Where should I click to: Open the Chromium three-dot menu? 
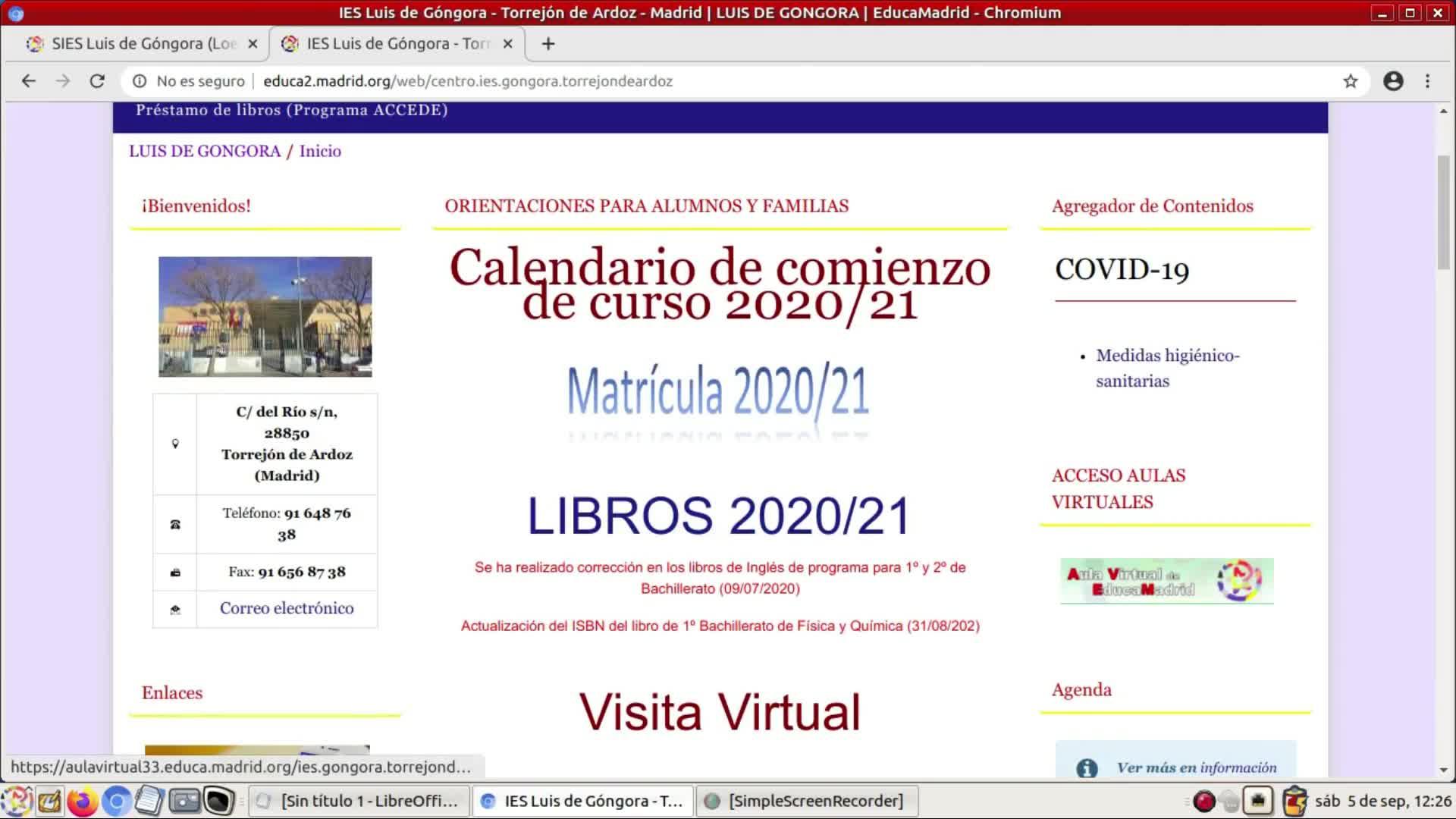click(1427, 81)
